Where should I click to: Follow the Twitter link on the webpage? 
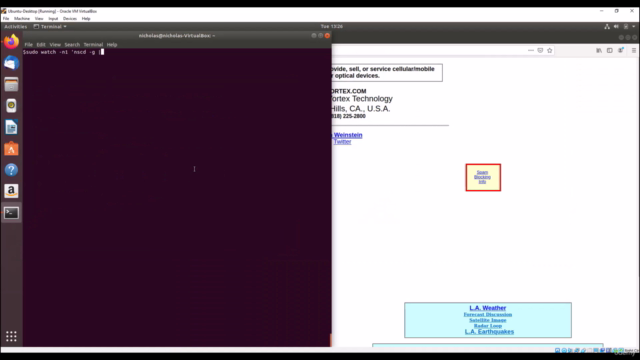(x=342, y=142)
